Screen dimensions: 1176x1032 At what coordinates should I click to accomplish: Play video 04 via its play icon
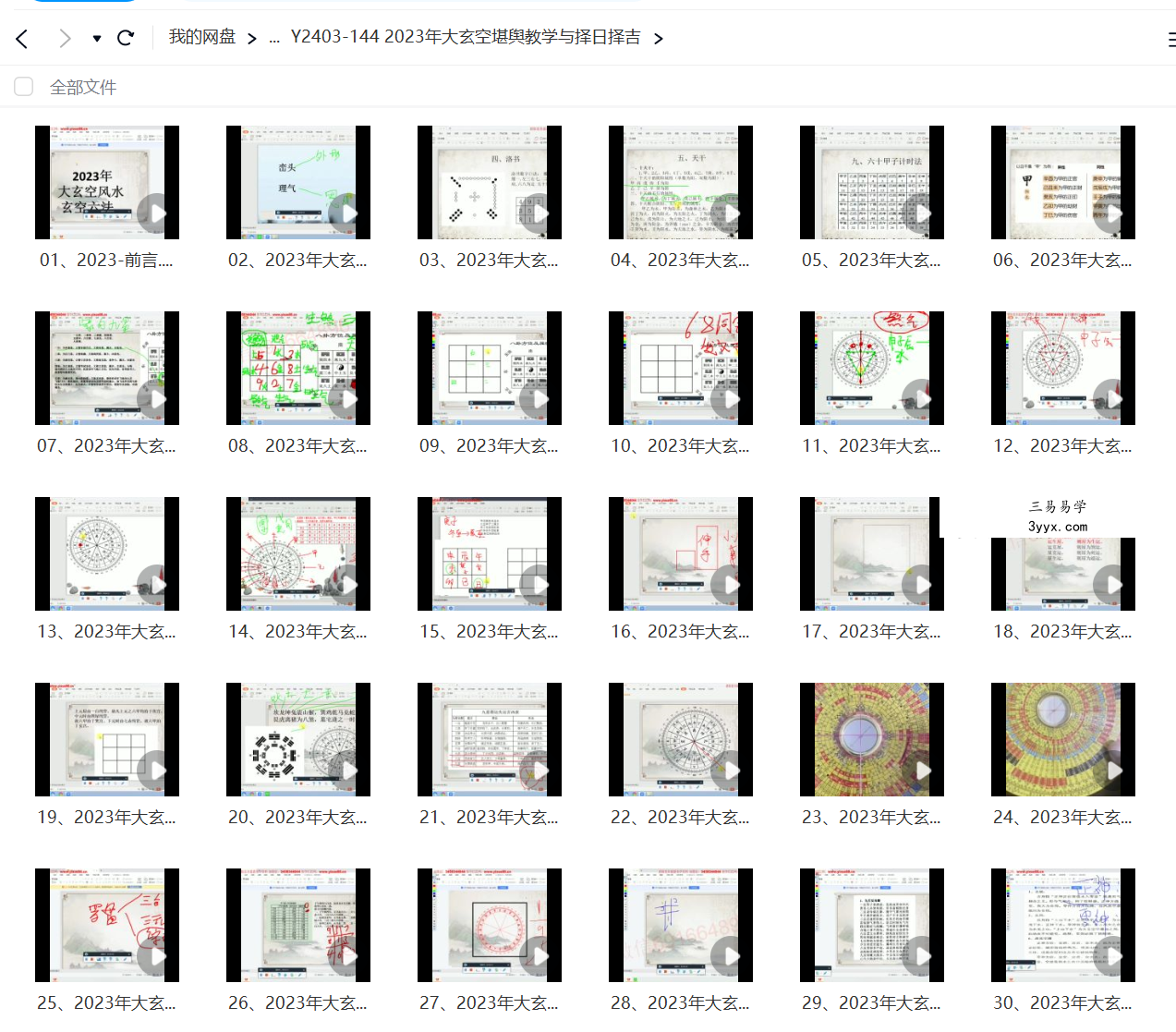[x=731, y=213]
